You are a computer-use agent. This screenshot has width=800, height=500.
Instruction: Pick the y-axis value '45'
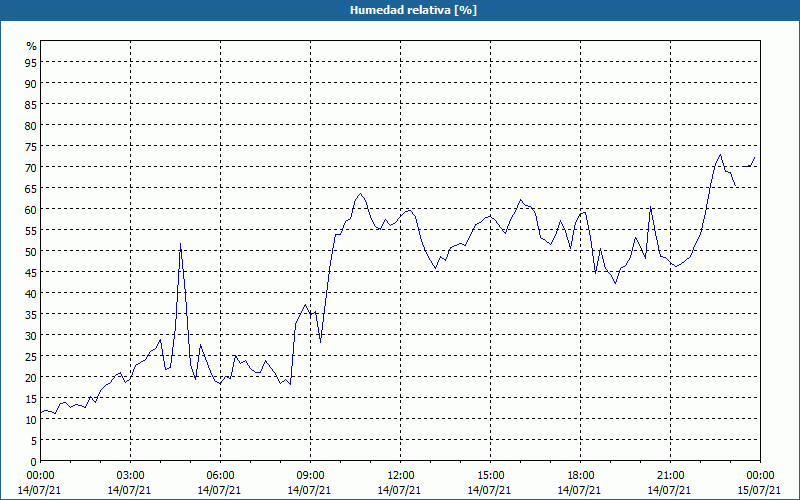(31, 272)
